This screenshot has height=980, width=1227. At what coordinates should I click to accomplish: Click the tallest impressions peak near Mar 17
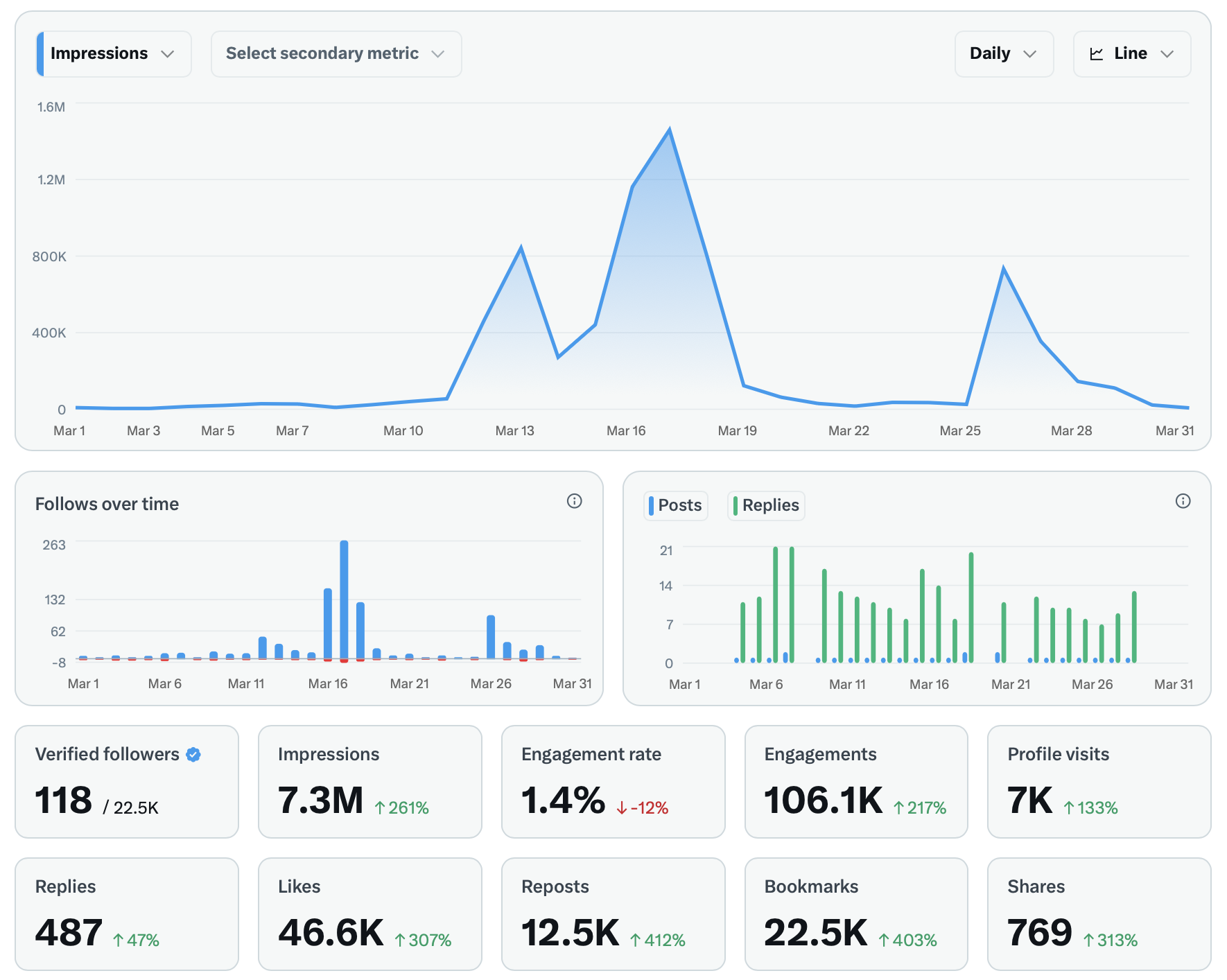pos(669,130)
